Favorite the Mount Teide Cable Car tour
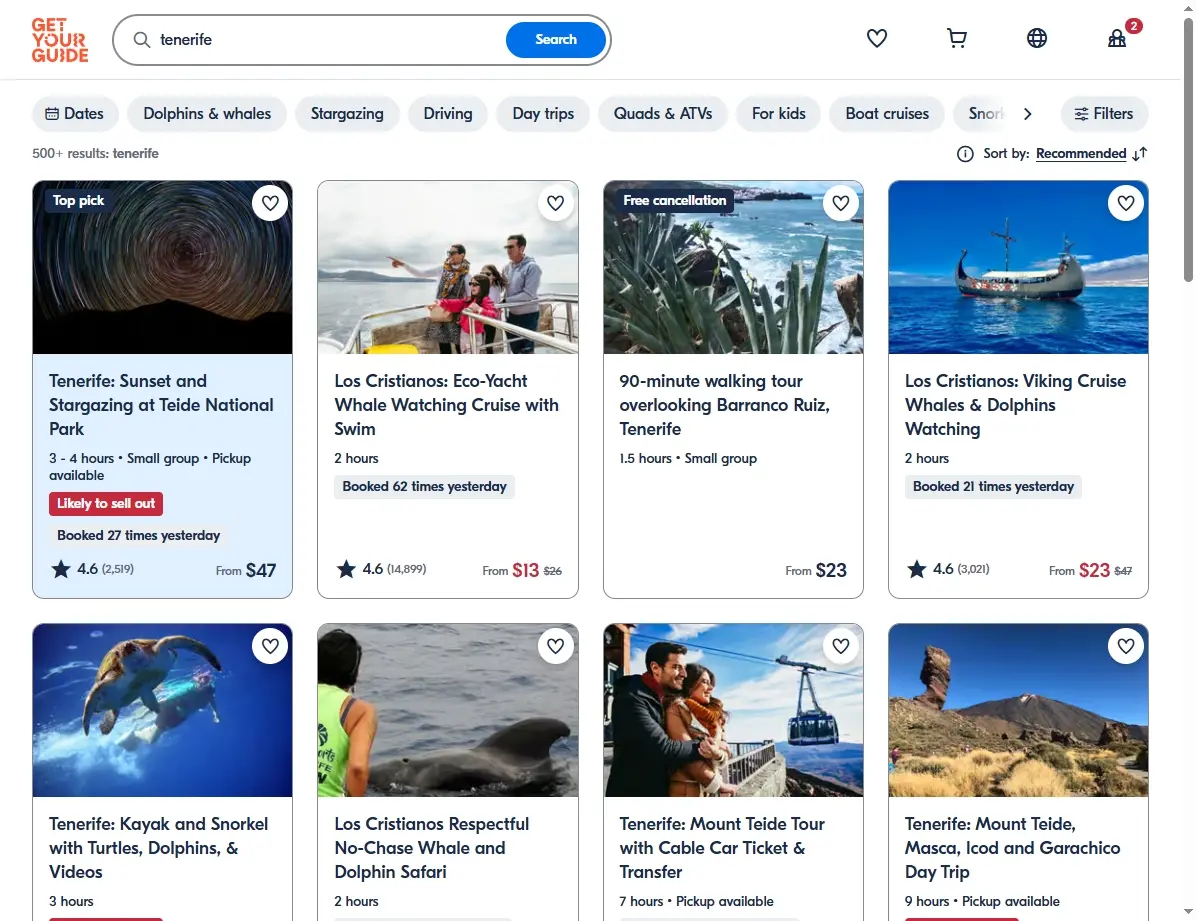1196x921 pixels. coord(841,646)
